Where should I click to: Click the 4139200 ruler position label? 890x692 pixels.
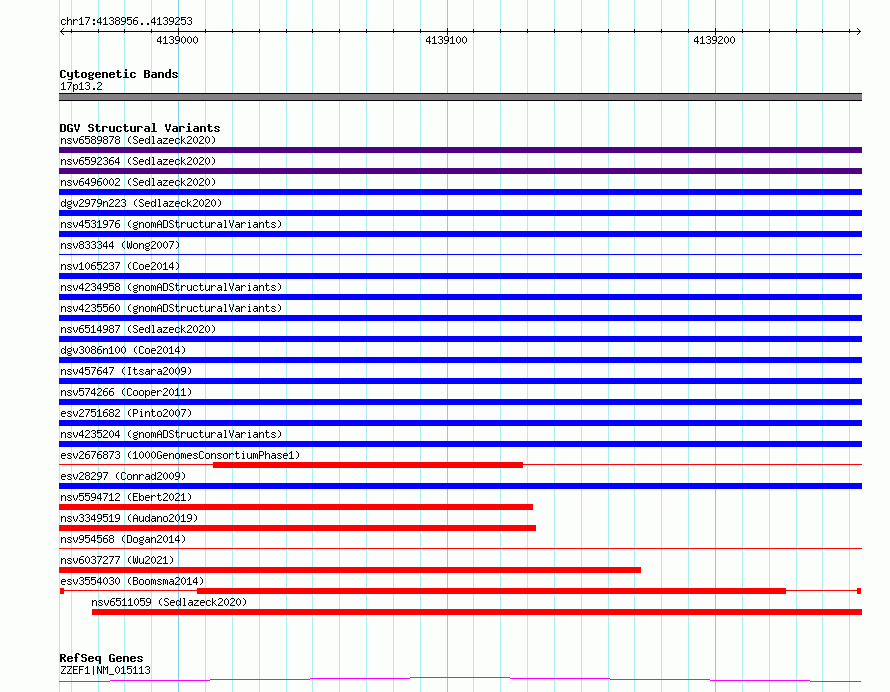pos(714,40)
